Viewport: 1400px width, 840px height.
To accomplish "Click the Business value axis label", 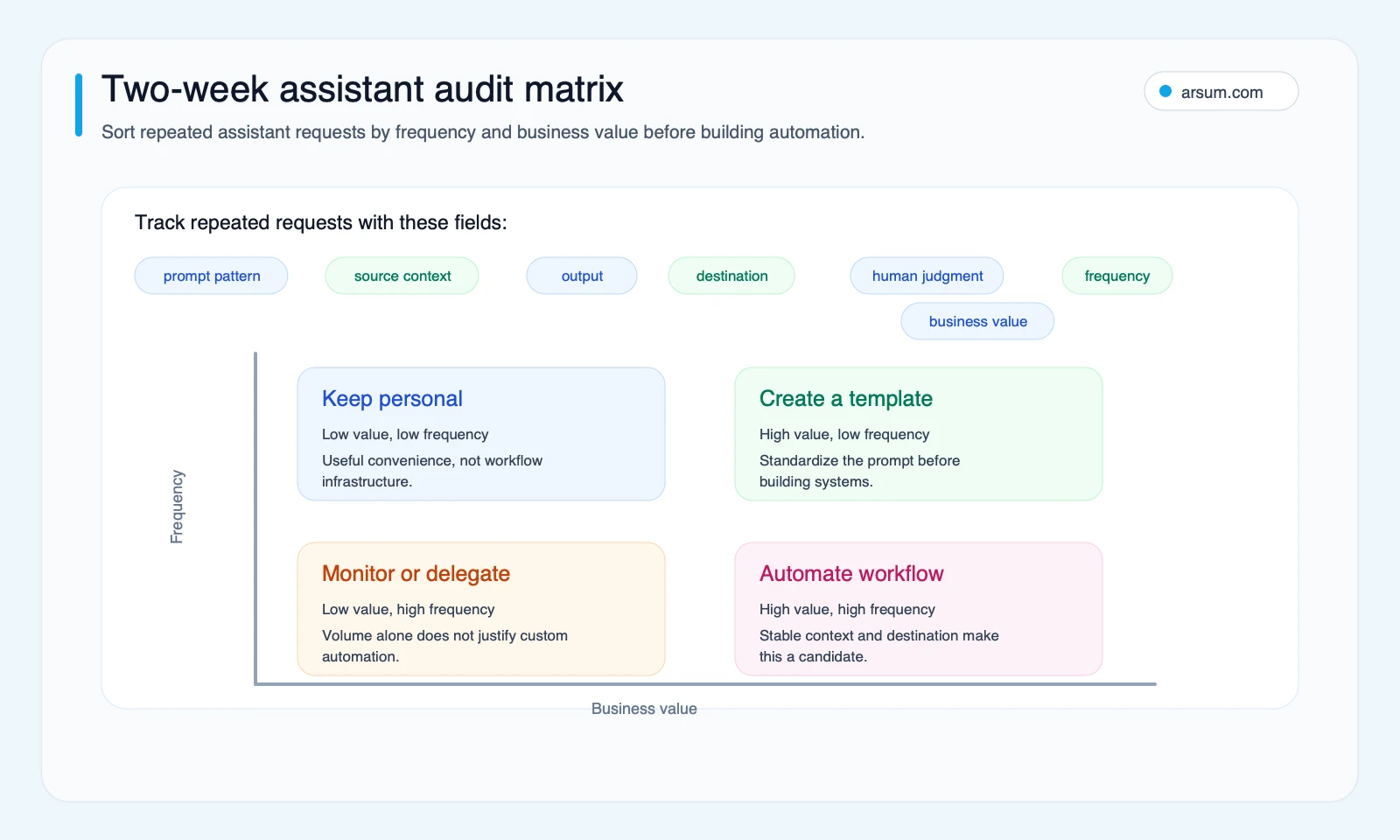I will 644,709.
